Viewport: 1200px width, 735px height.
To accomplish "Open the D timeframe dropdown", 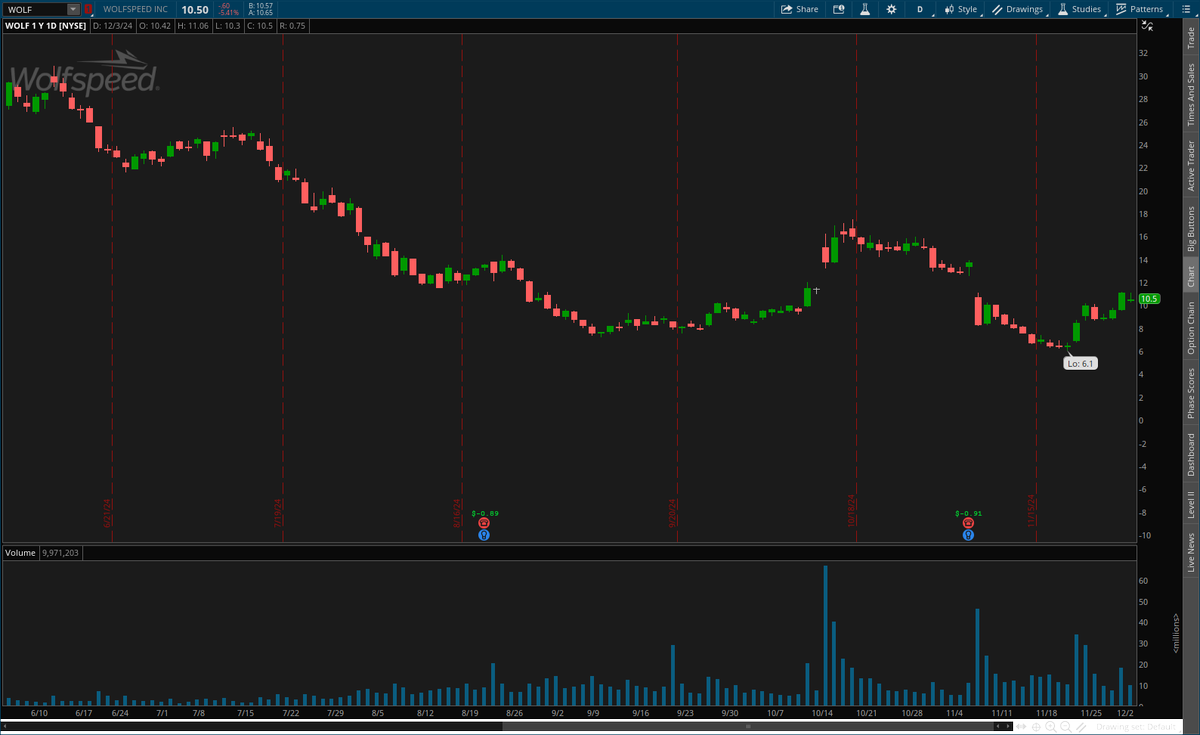I will point(920,9).
